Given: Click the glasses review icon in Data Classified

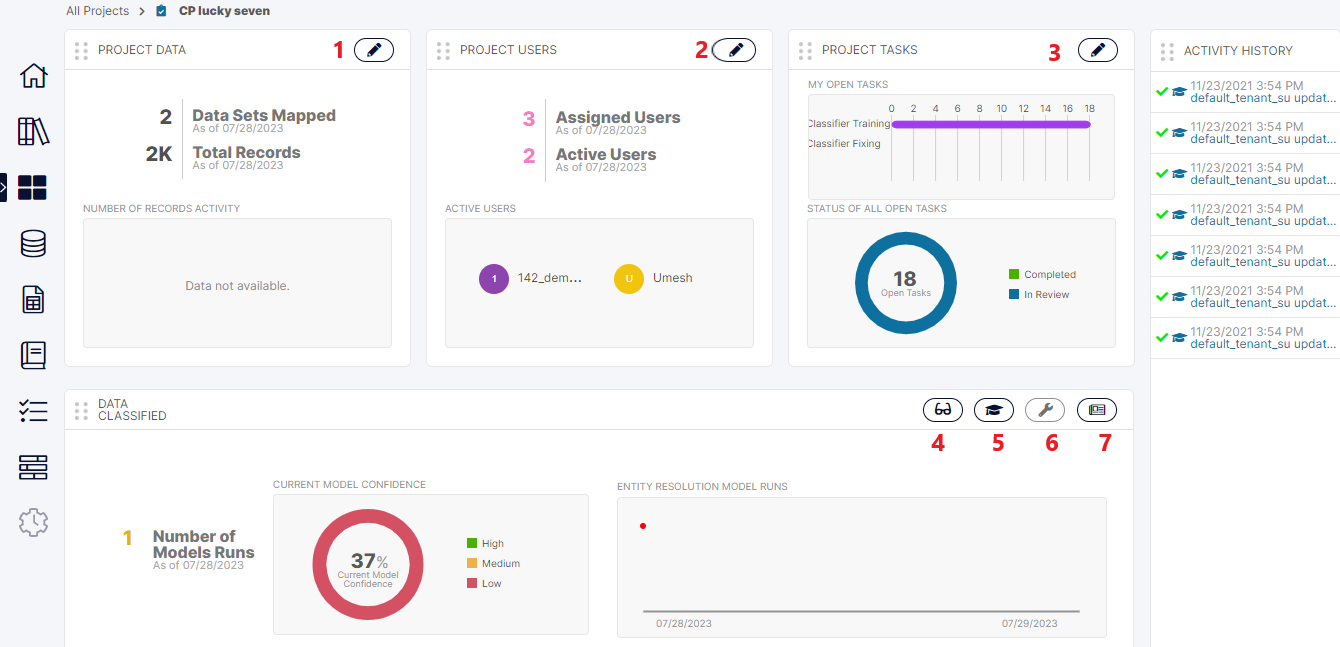Looking at the screenshot, I should [942, 410].
